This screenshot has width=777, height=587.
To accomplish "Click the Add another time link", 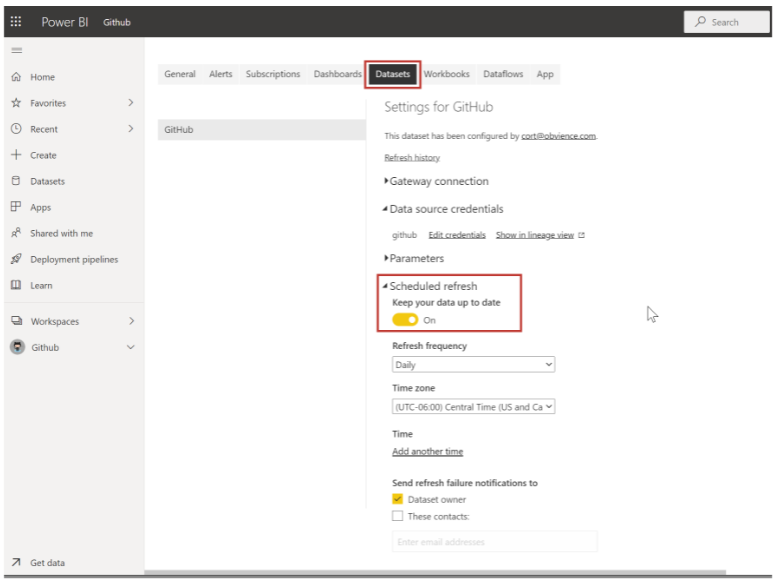I will point(428,451).
